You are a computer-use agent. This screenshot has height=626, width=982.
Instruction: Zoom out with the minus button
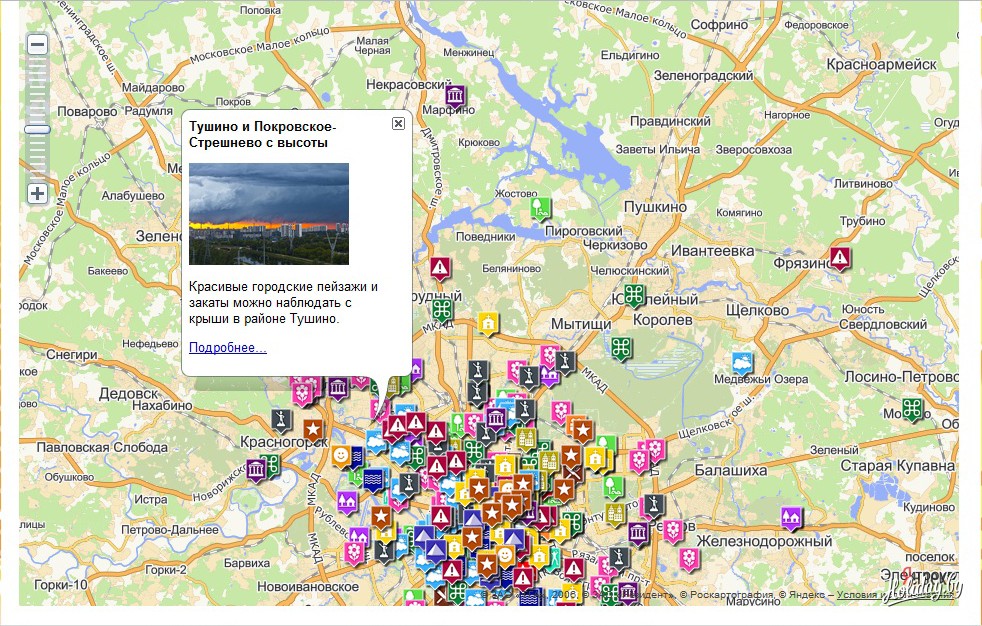click(x=37, y=45)
